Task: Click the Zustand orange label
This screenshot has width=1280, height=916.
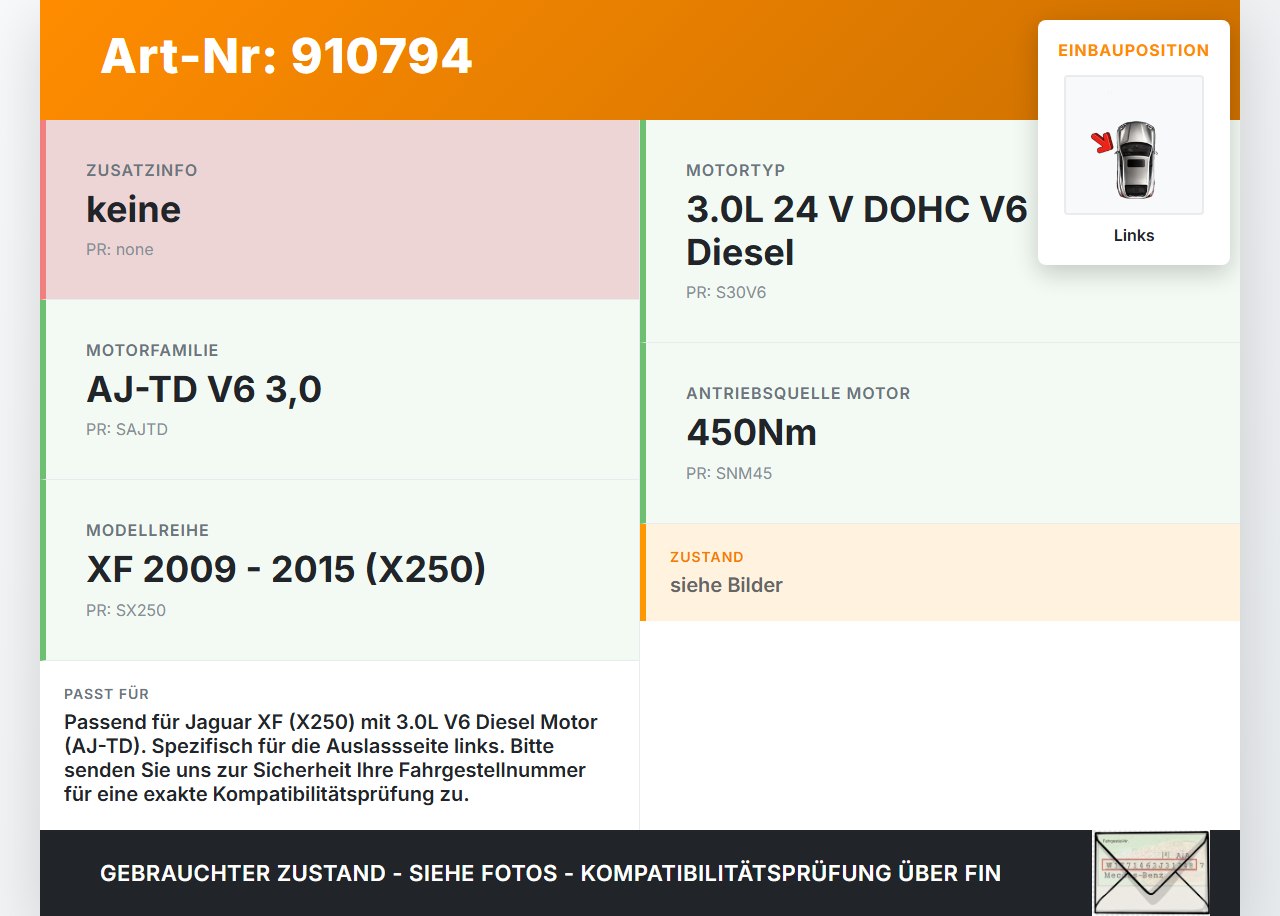Action: coord(707,557)
